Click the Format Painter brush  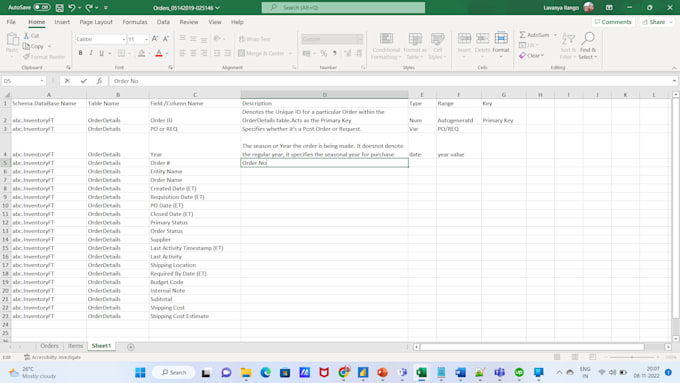(x=26, y=57)
